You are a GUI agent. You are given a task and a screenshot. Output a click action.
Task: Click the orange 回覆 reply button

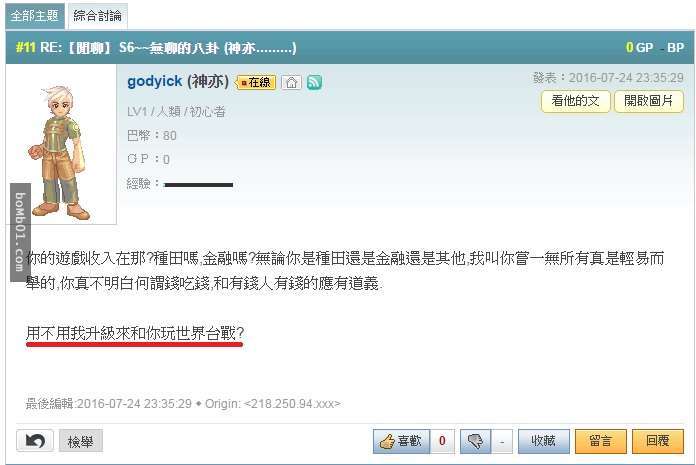click(658, 441)
